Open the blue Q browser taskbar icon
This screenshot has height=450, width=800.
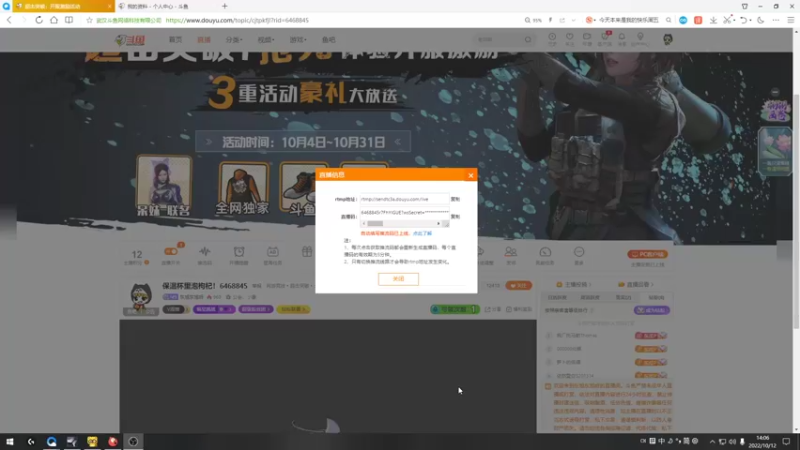(x=52, y=442)
